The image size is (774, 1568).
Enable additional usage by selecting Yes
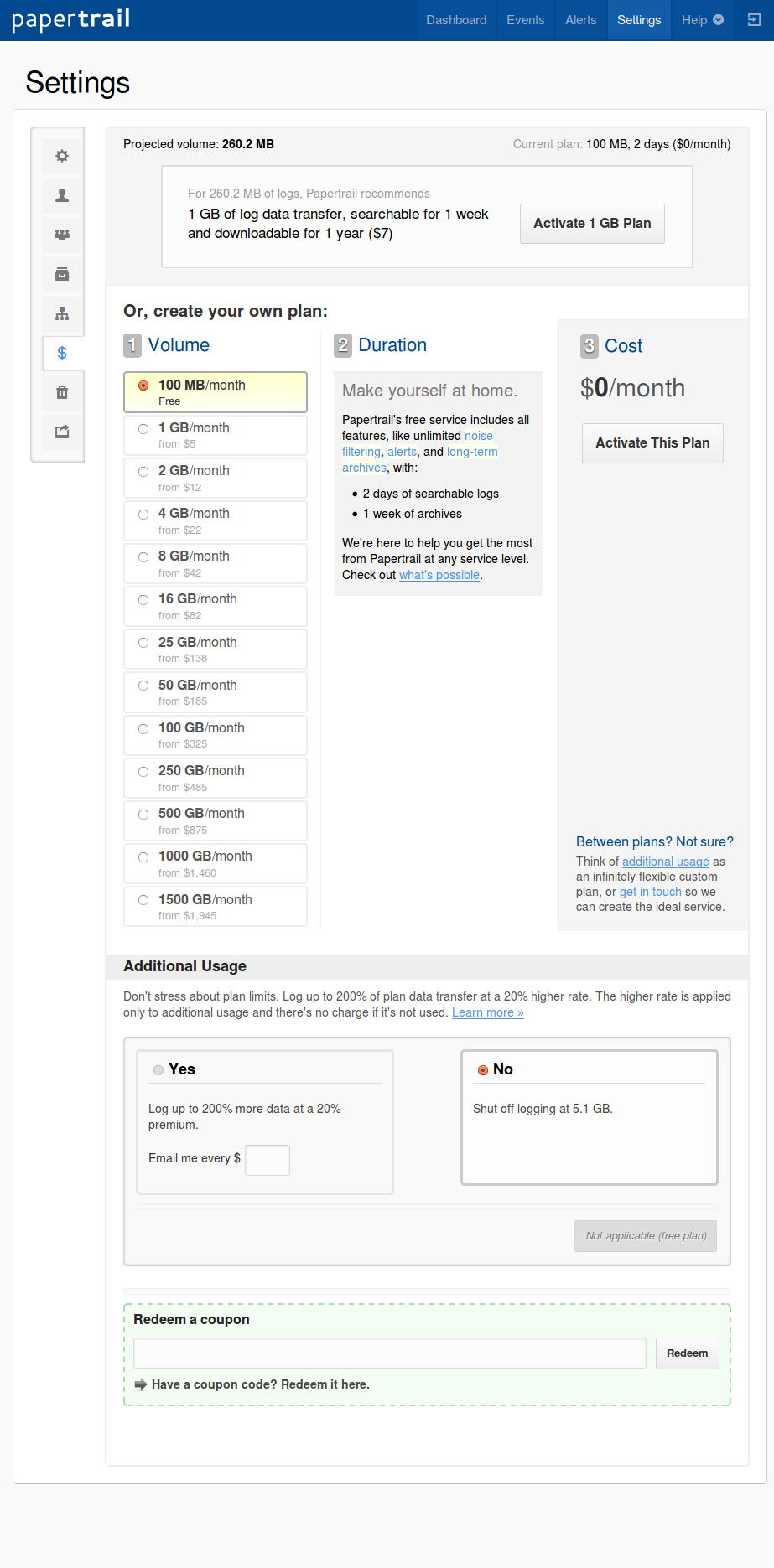pyautogui.click(x=158, y=1070)
